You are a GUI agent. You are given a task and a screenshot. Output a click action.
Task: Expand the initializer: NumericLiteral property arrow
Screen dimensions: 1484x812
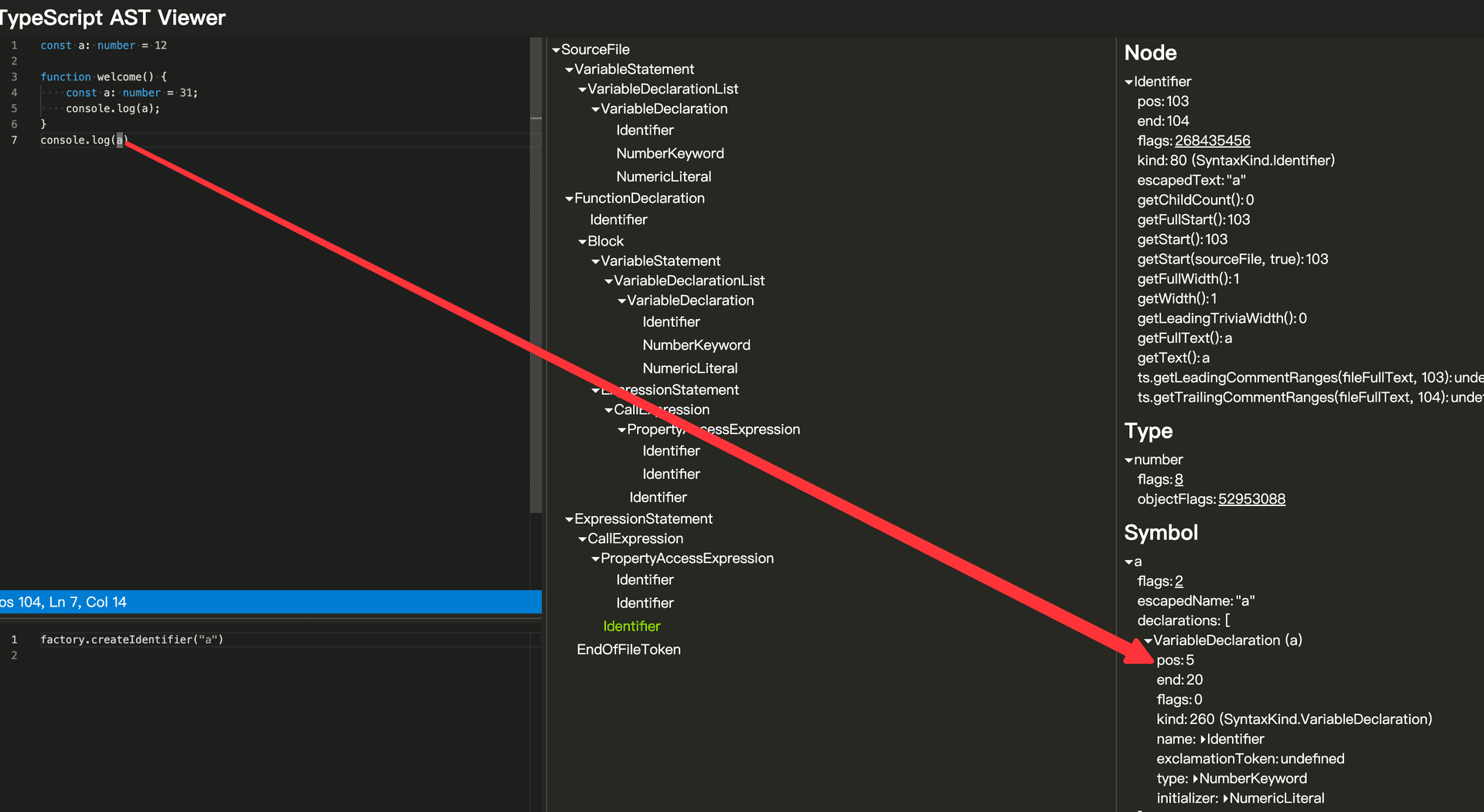point(1225,799)
